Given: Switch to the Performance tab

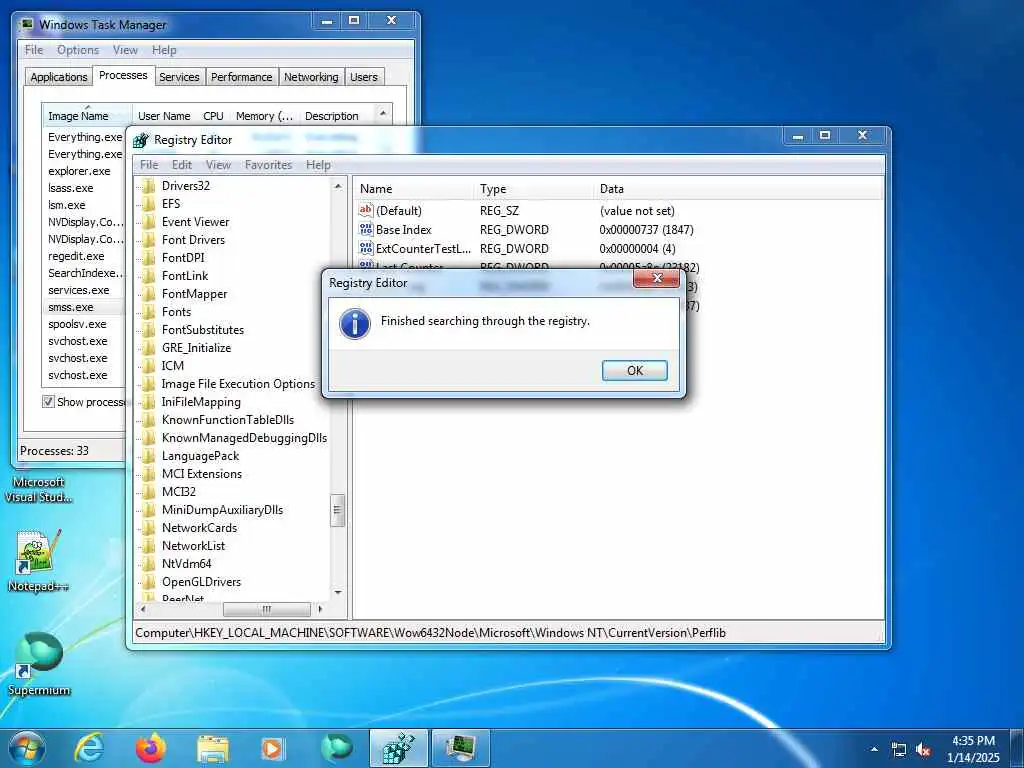Looking at the screenshot, I should point(241,76).
